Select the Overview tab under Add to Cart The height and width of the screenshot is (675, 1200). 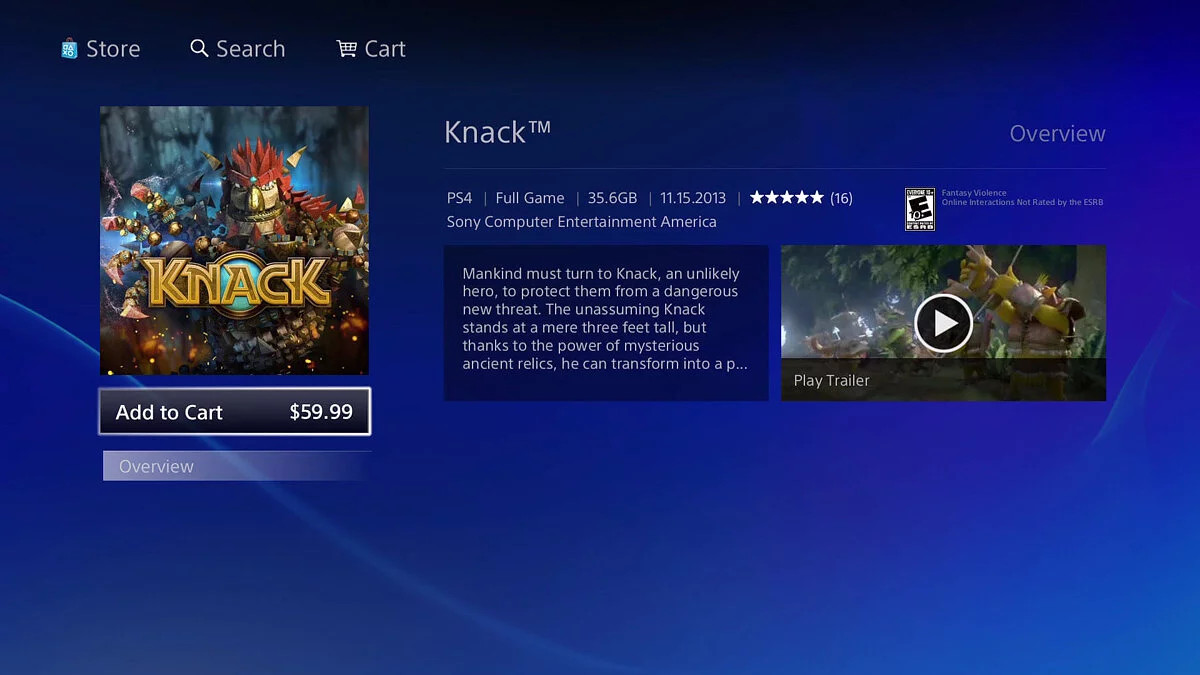tap(157, 466)
